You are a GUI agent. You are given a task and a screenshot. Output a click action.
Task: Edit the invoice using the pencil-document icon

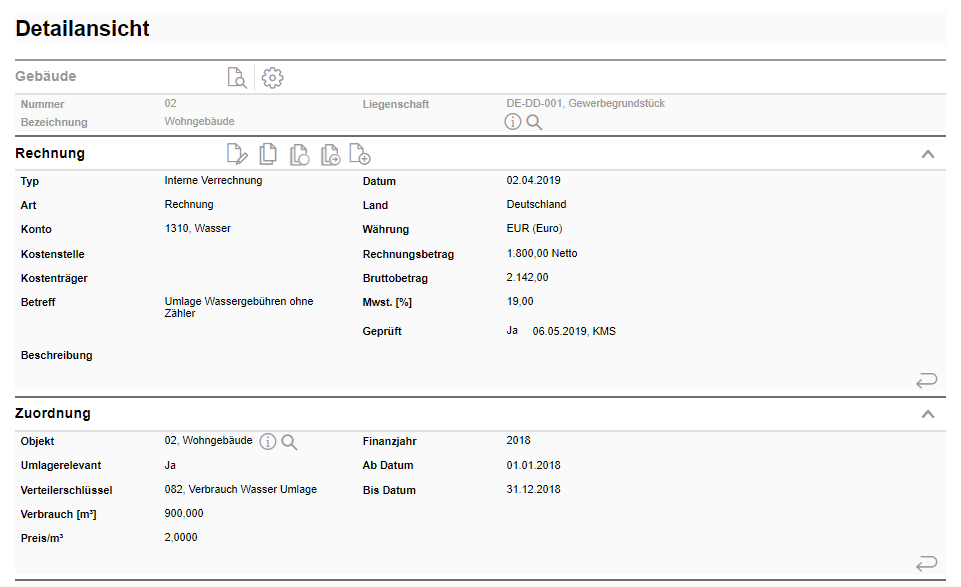tap(237, 154)
